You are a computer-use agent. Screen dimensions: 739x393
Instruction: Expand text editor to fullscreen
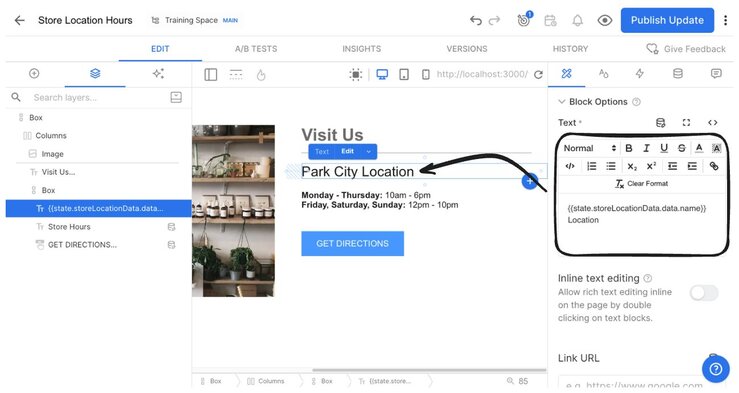686,123
